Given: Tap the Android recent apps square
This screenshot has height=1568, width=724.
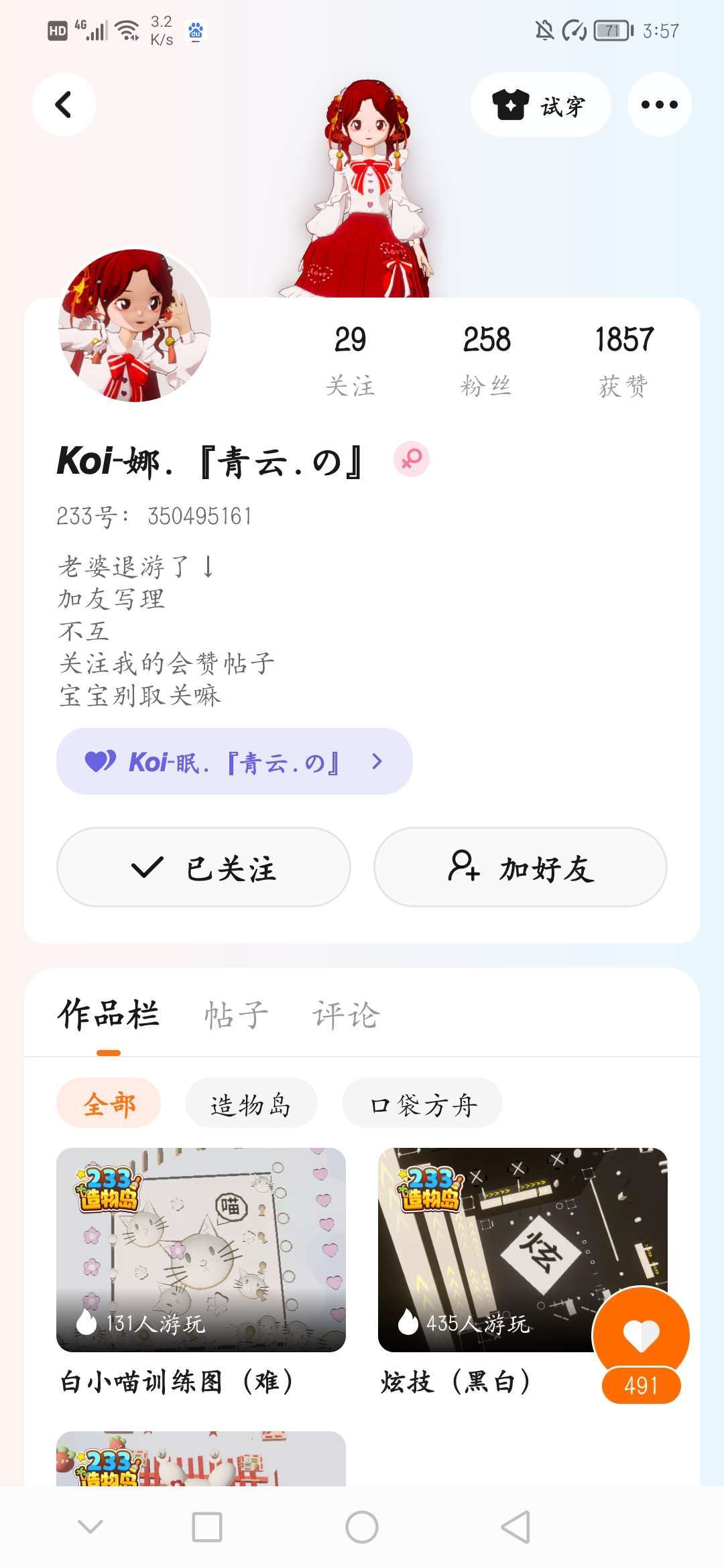Looking at the screenshot, I should (x=207, y=1527).
